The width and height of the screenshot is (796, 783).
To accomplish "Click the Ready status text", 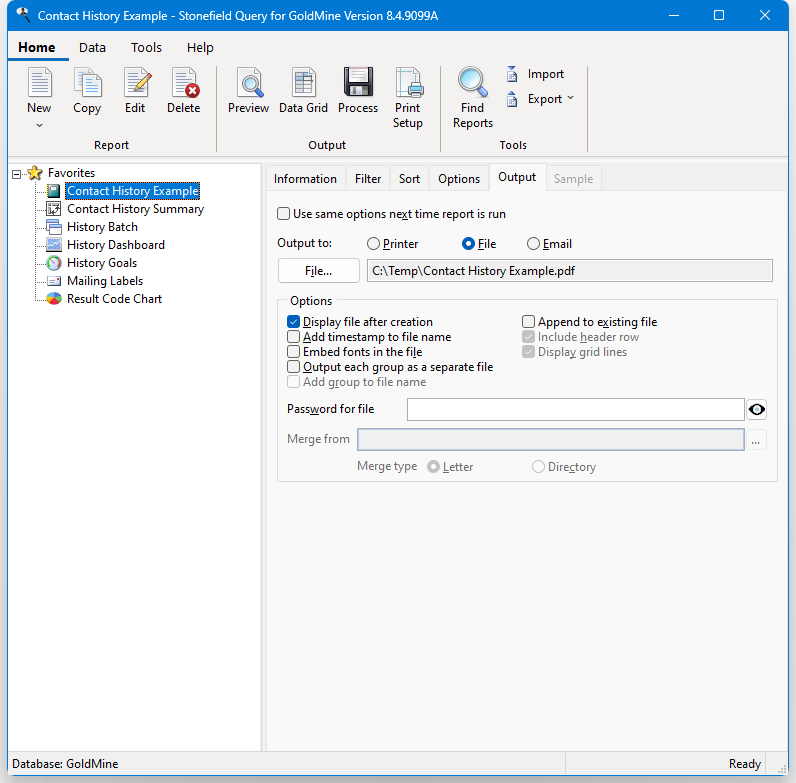I will (x=745, y=764).
